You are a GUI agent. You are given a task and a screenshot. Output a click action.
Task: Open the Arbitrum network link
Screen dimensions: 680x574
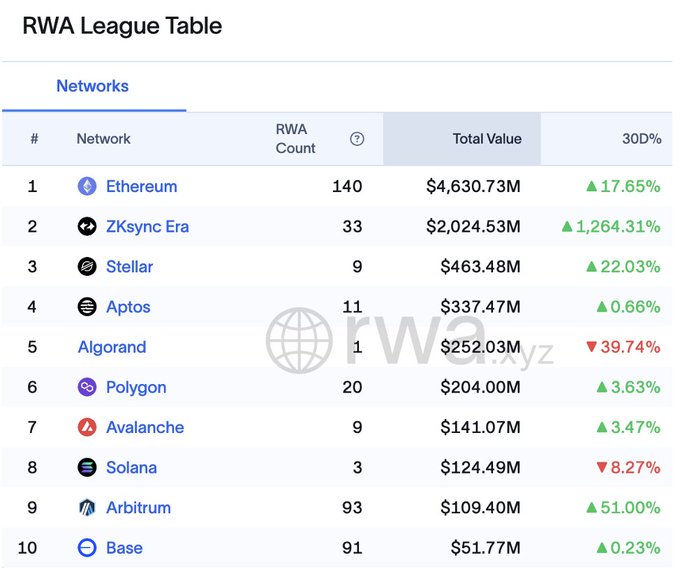point(138,507)
